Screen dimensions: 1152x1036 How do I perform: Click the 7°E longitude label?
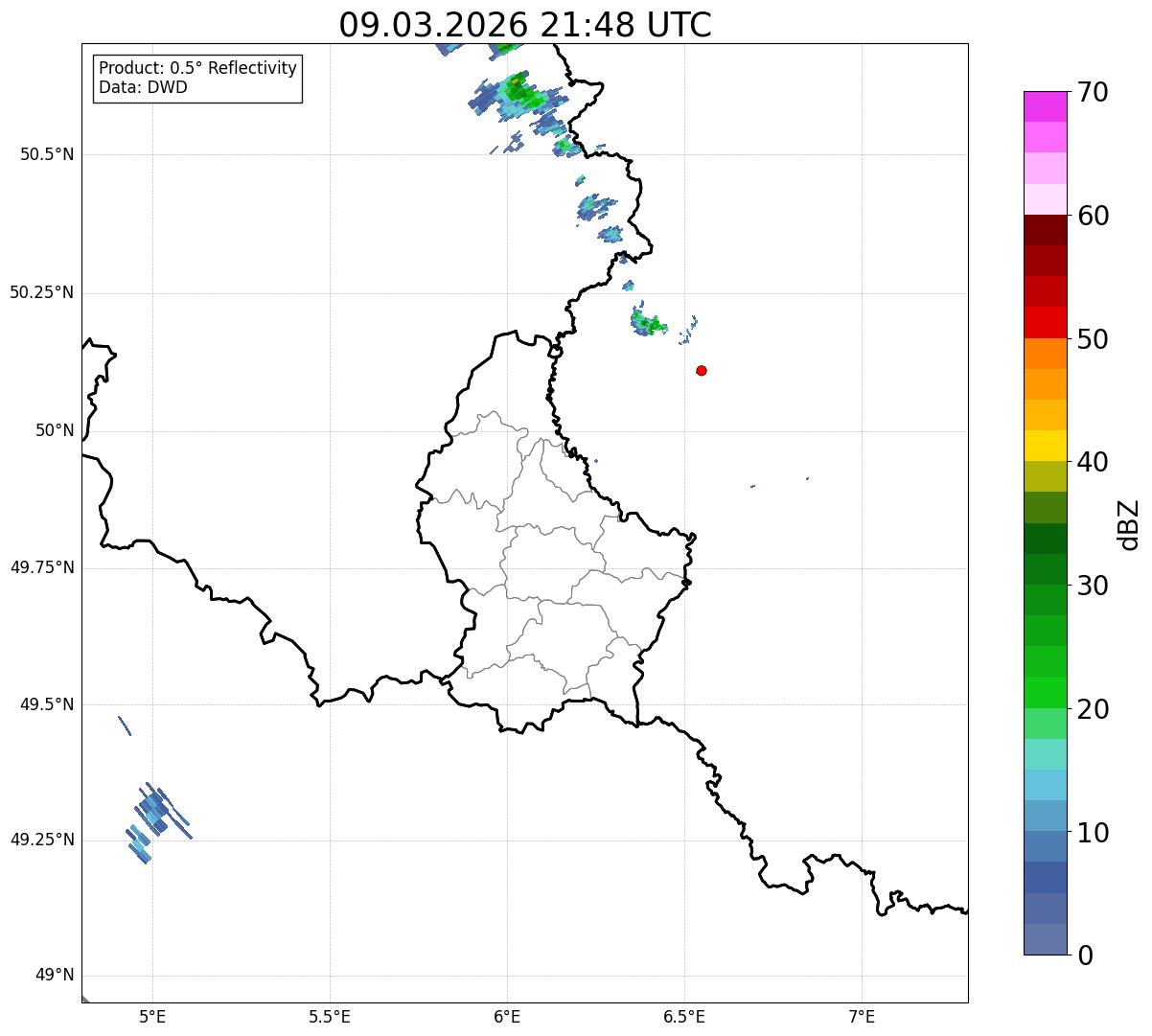click(862, 1016)
